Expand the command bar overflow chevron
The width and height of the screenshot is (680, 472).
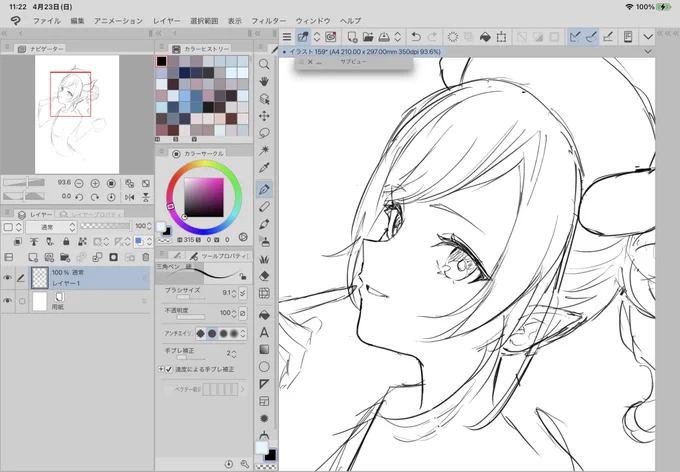tap(648, 37)
